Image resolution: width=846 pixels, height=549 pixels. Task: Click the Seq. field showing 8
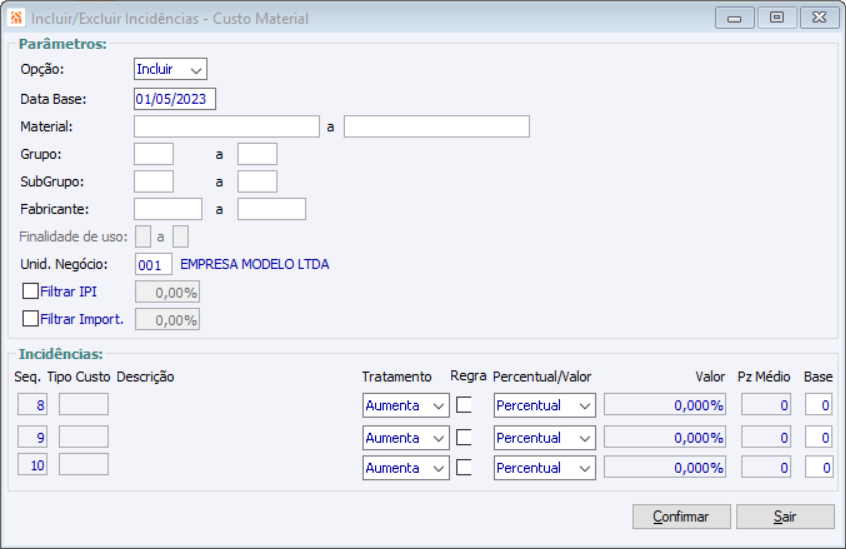(32, 404)
